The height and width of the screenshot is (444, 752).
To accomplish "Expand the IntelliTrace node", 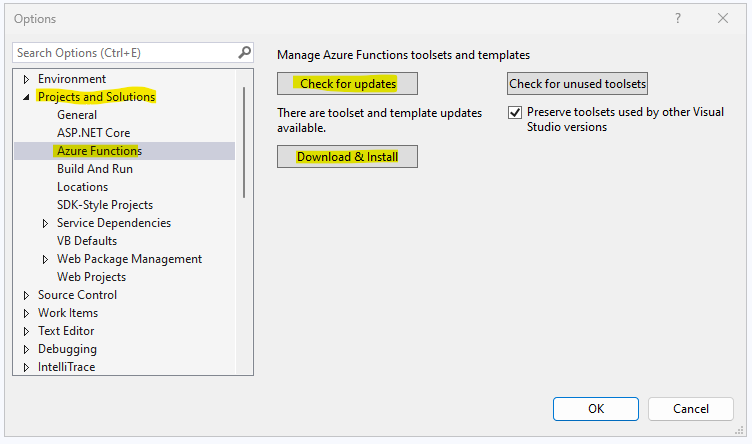I will point(26,367).
